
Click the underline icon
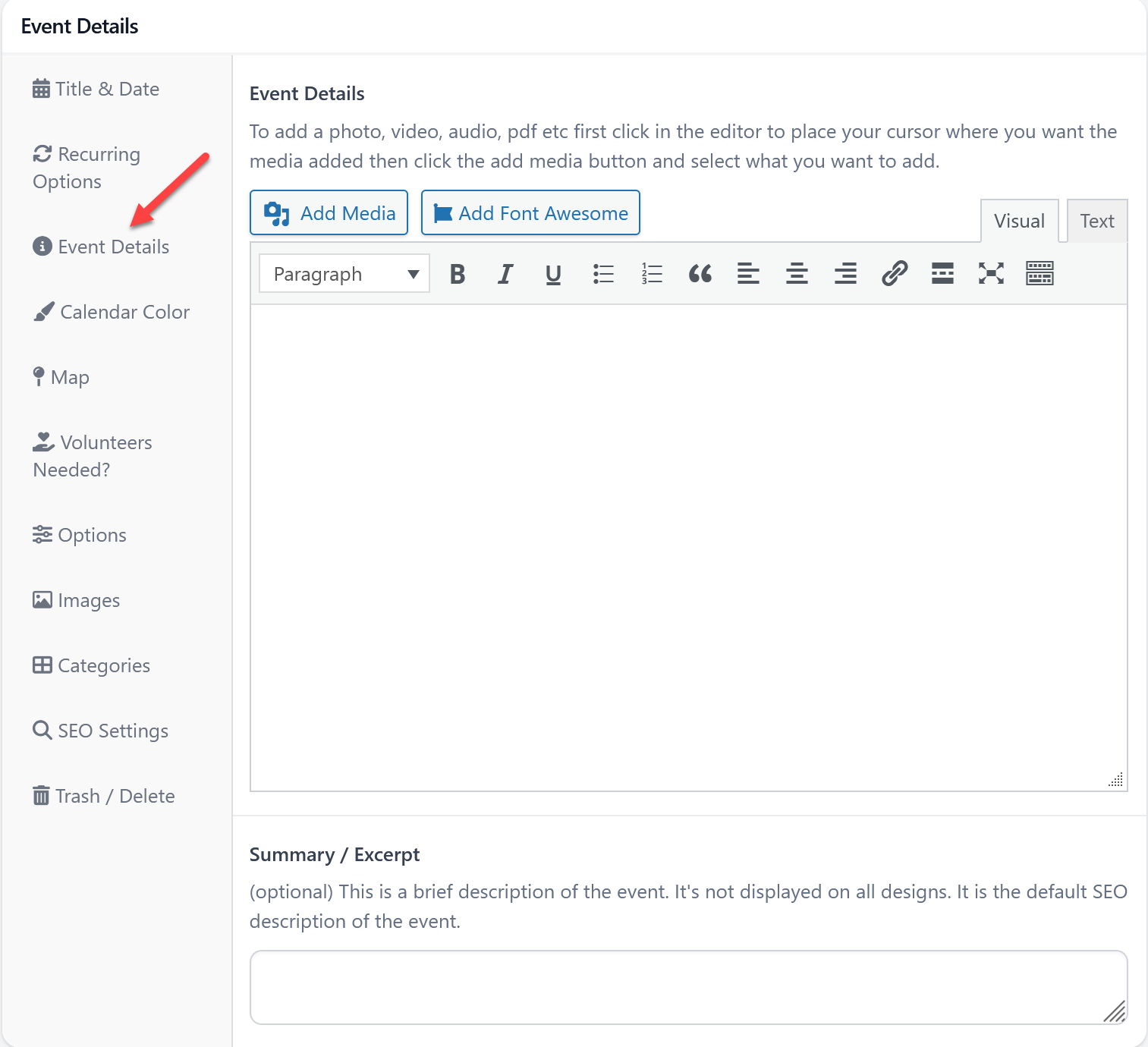point(554,274)
